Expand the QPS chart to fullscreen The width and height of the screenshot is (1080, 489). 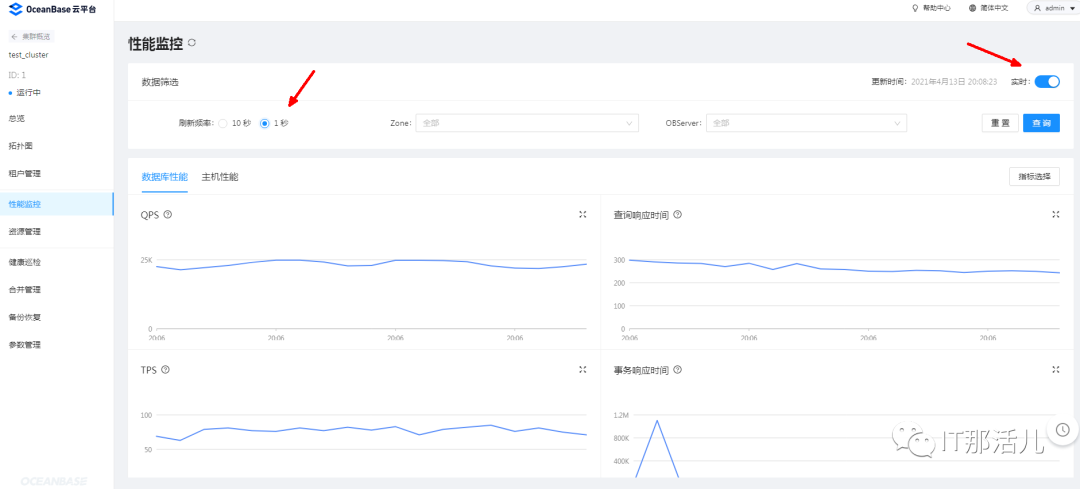pyautogui.click(x=582, y=214)
